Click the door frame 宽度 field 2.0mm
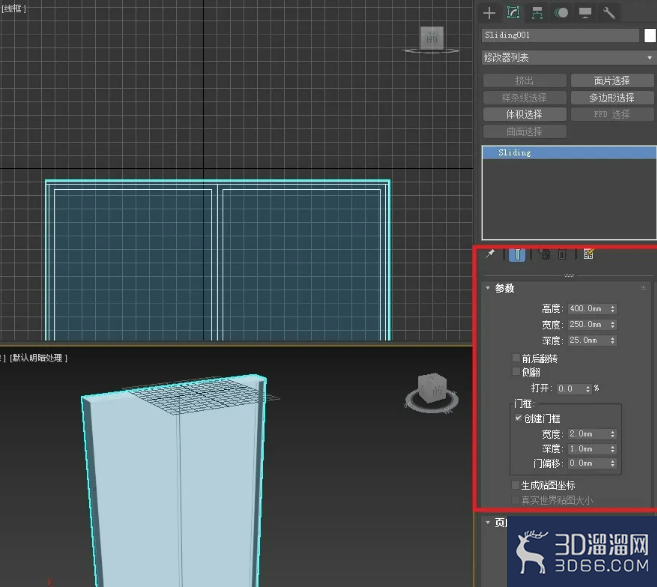Image resolution: width=657 pixels, height=587 pixels. tap(588, 434)
